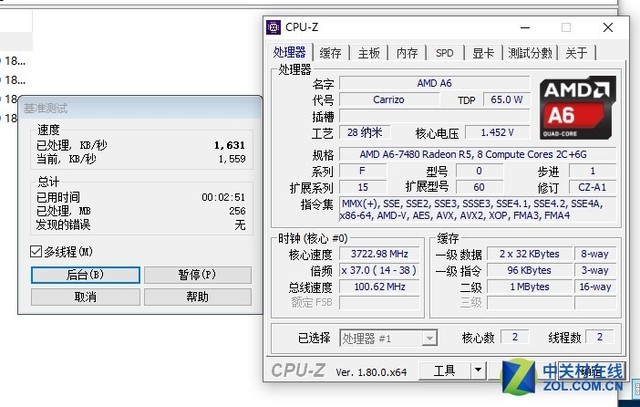Click the 3-way L1 instruction associativity value

pyautogui.click(x=595, y=270)
